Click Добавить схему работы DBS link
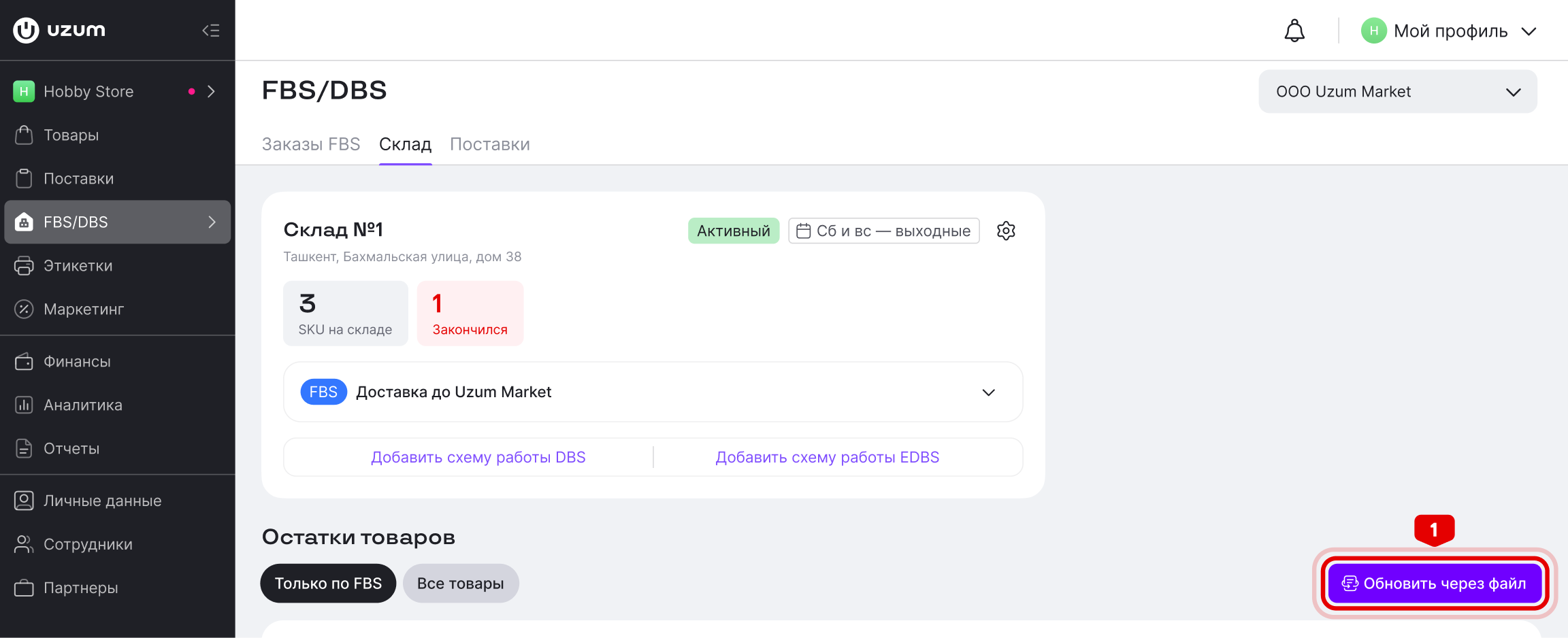 (x=478, y=457)
